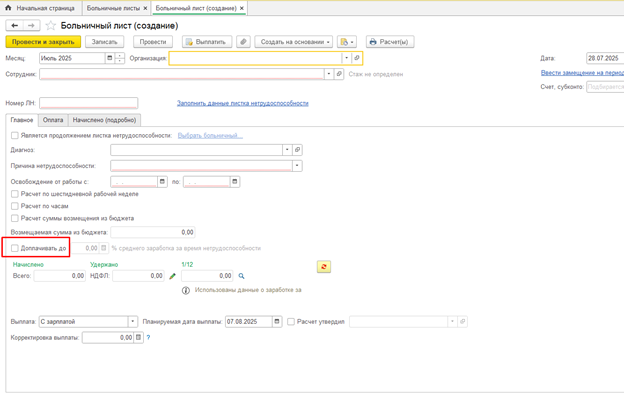624x393 pixels.
Task: Expand the Расчет утвердил person dropdown
Action: (x=452, y=321)
